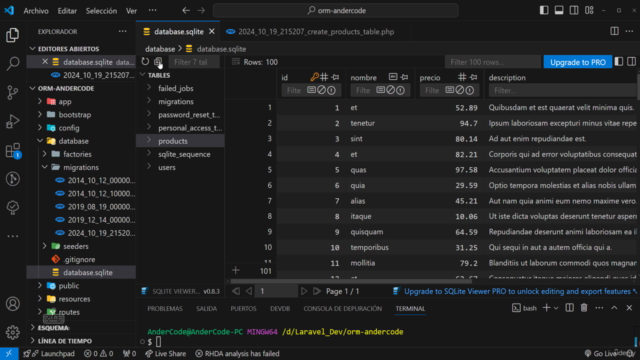Open the Manage gear icon

click(13, 332)
